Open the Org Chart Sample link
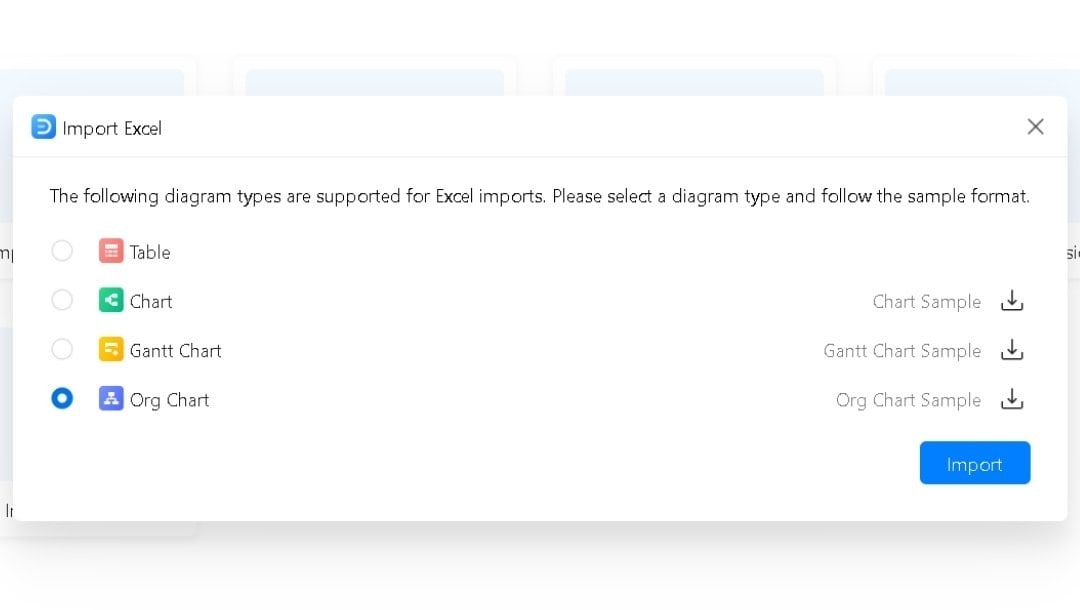The image size is (1080, 610). click(x=908, y=399)
